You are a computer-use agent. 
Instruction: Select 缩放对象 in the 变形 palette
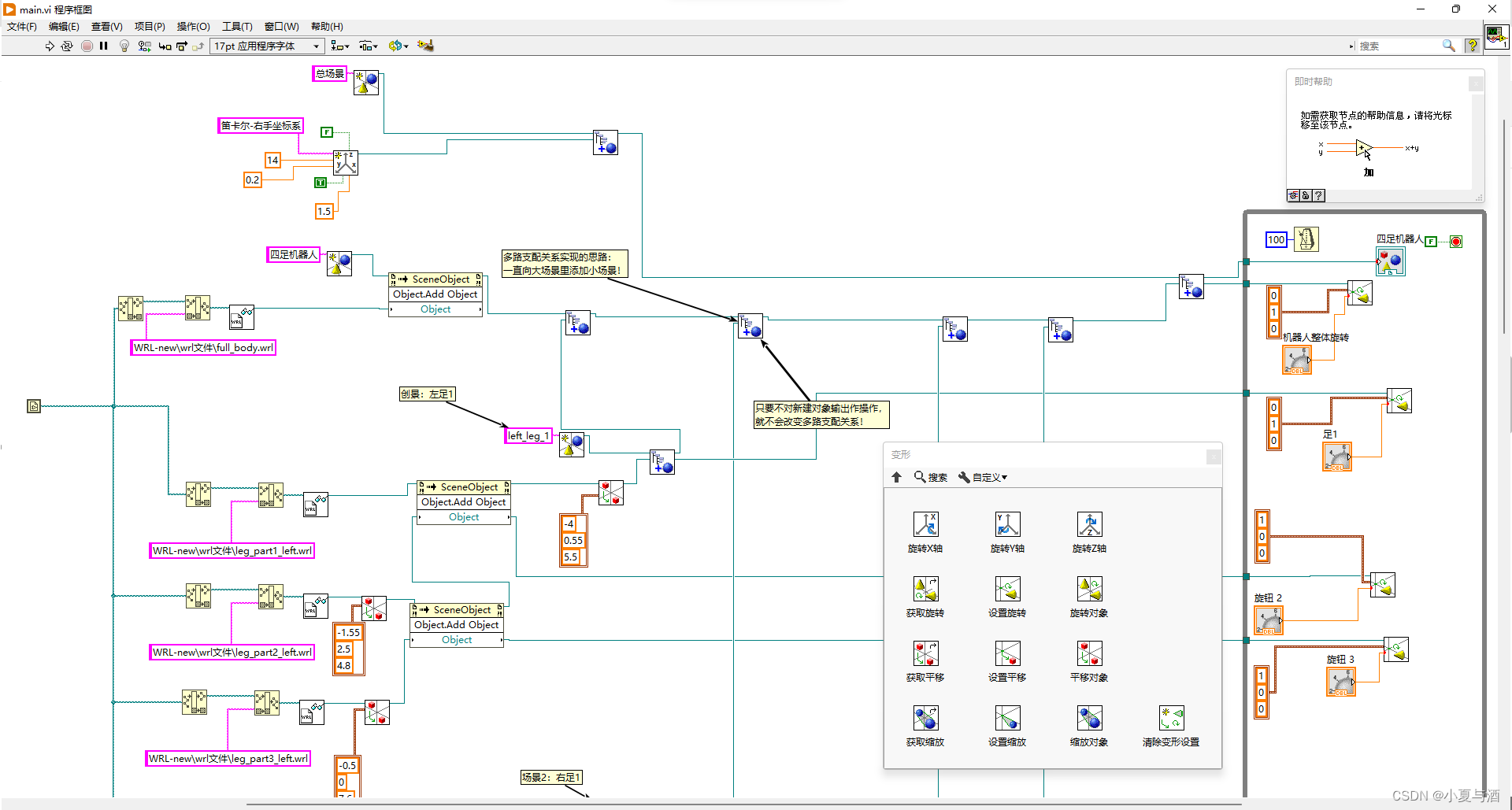[1089, 725]
